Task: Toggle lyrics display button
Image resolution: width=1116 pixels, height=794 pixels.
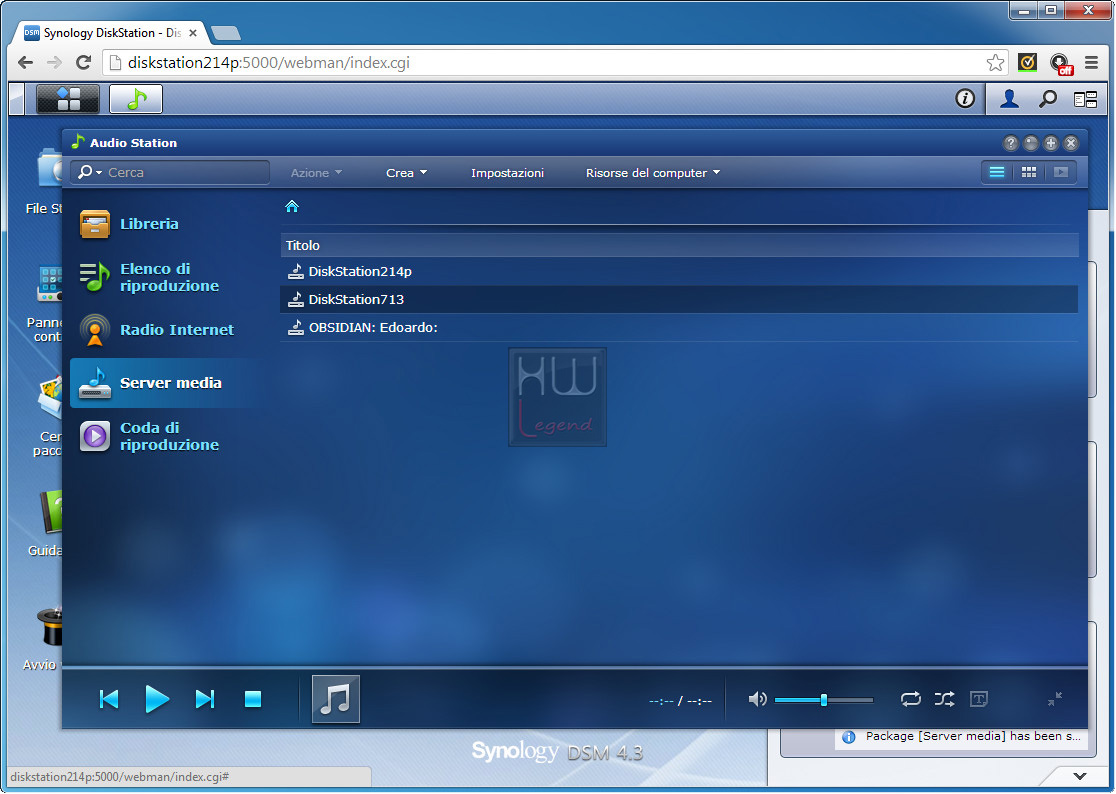Action: click(979, 699)
